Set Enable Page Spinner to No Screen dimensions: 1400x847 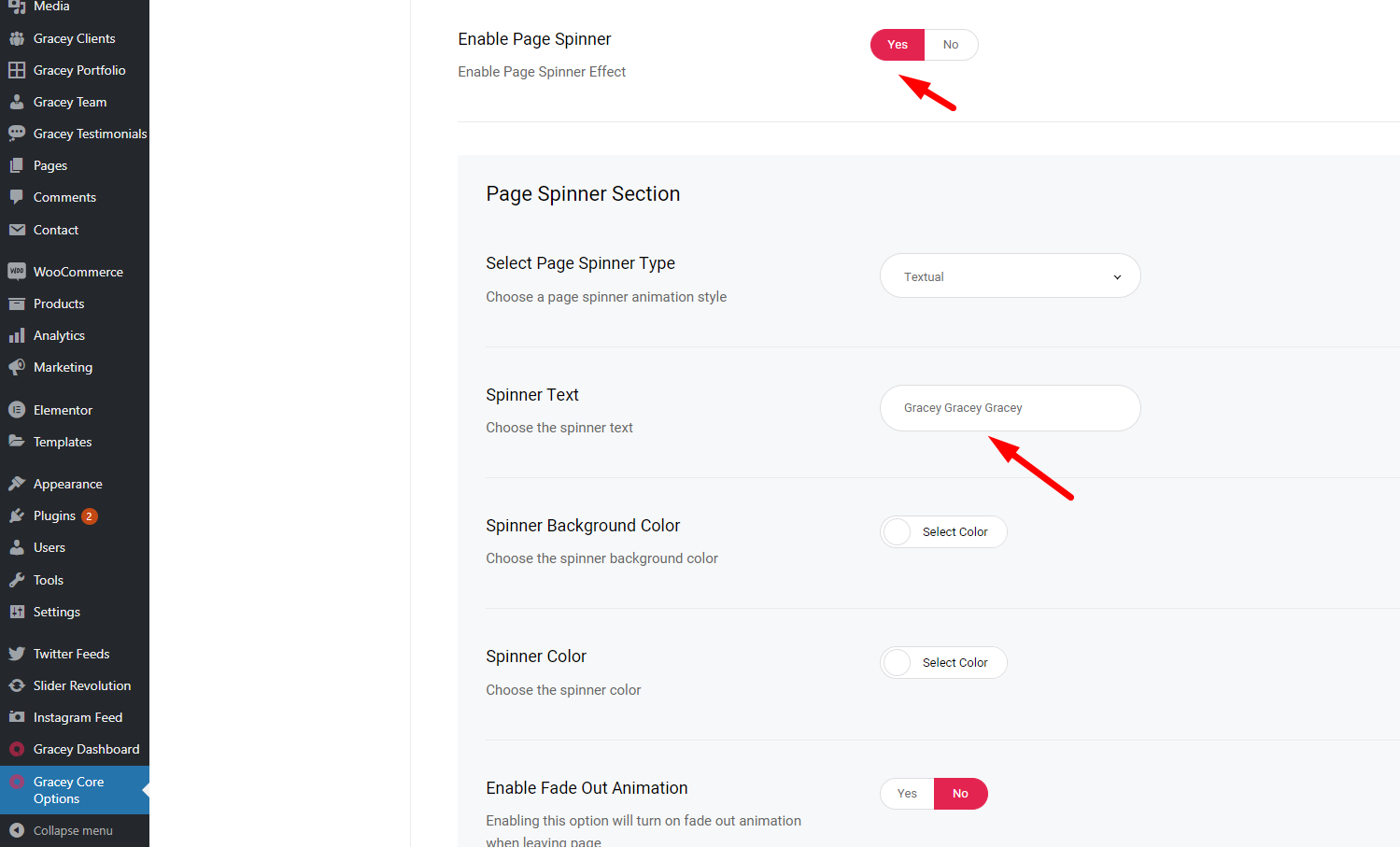[951, 45]
